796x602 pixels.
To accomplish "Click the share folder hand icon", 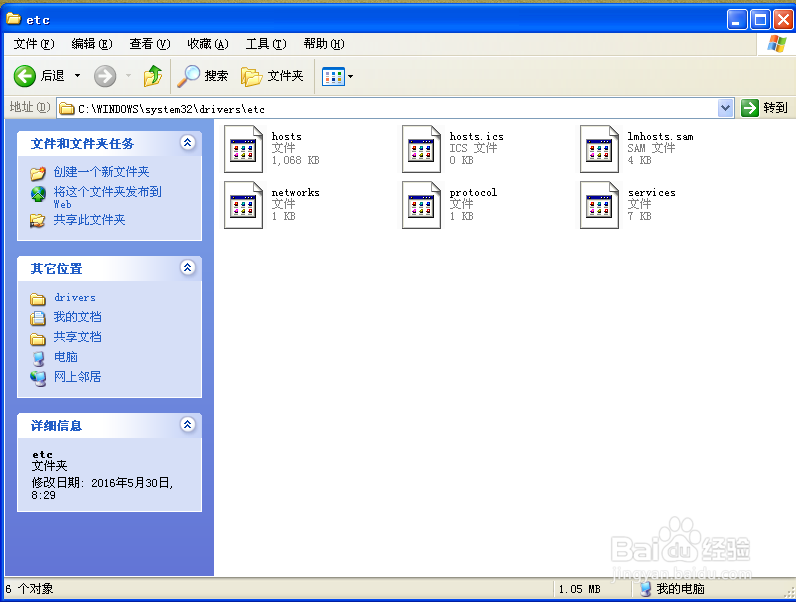I will coord(38,221).
